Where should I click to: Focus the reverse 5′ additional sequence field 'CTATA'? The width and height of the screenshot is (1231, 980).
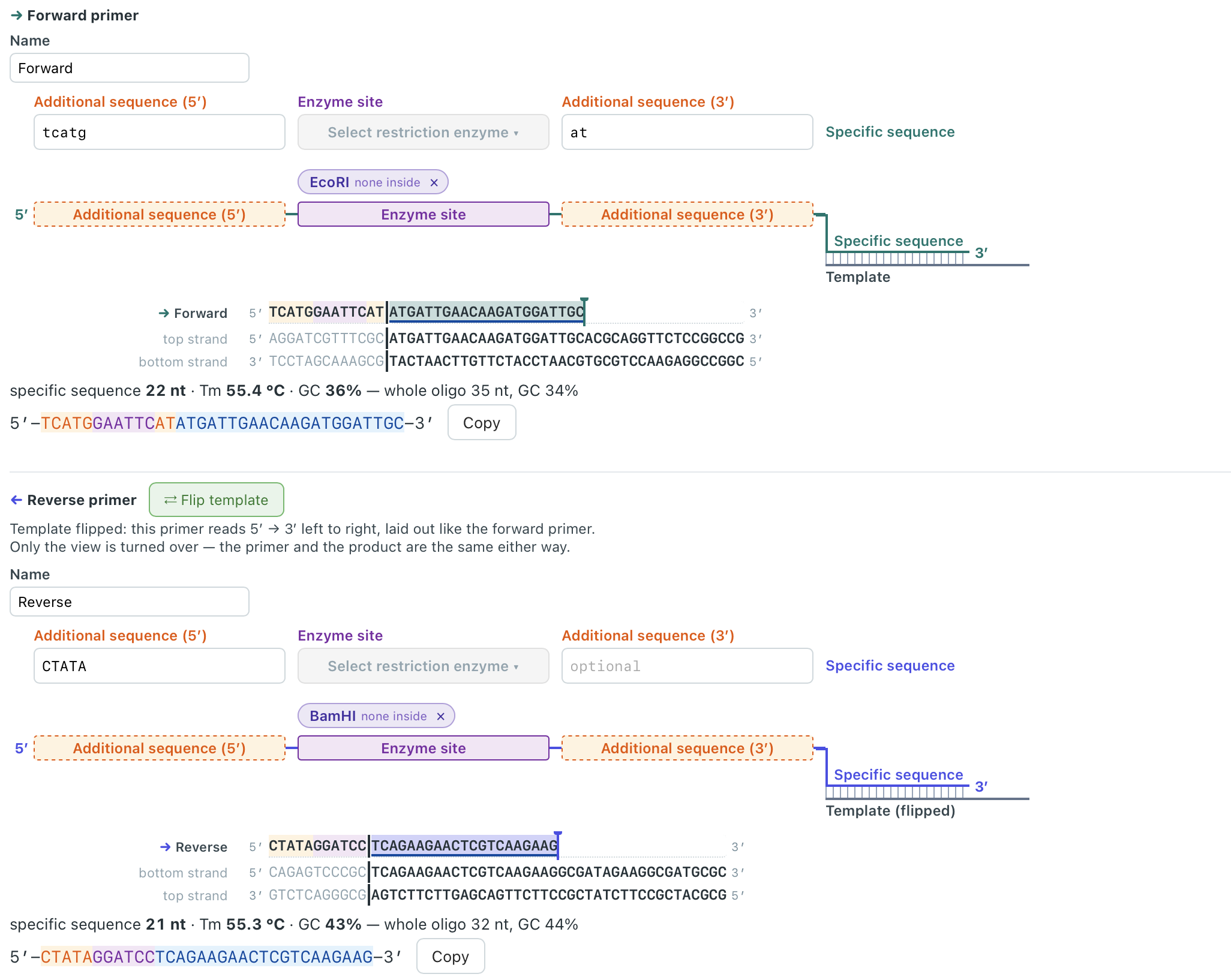click(x=160, y=666)
